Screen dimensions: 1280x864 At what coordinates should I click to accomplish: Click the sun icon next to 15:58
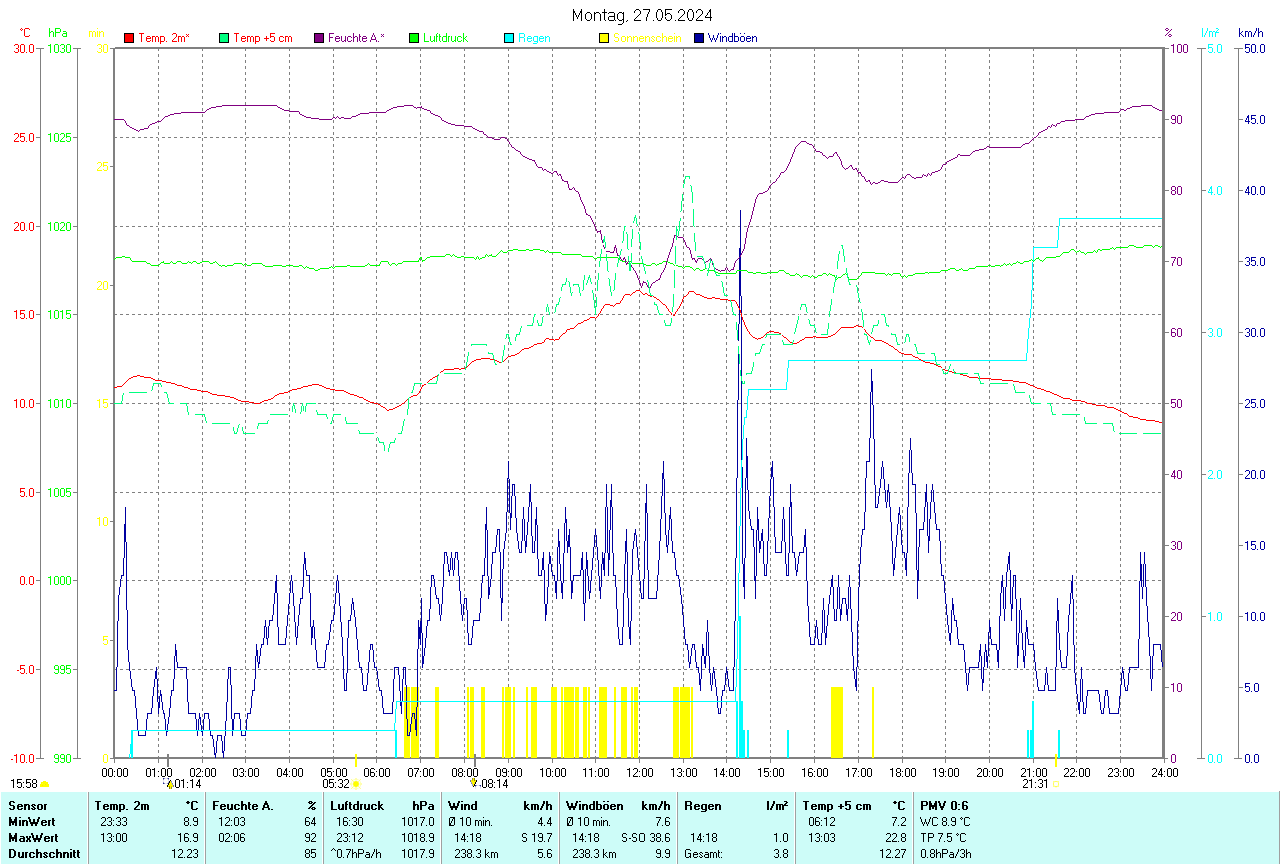45,784
